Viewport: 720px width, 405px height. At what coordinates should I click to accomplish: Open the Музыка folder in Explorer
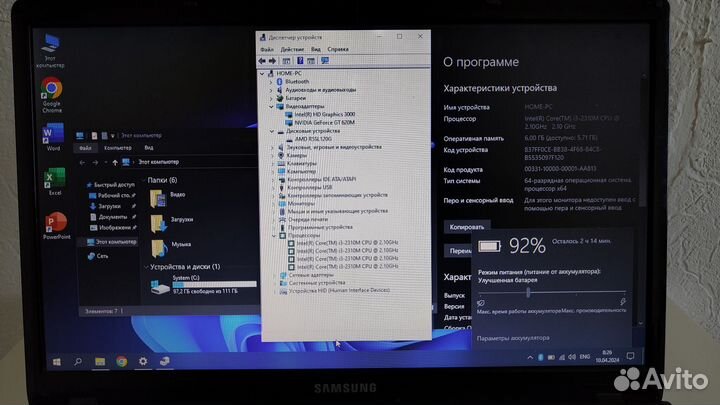(170, 247)
